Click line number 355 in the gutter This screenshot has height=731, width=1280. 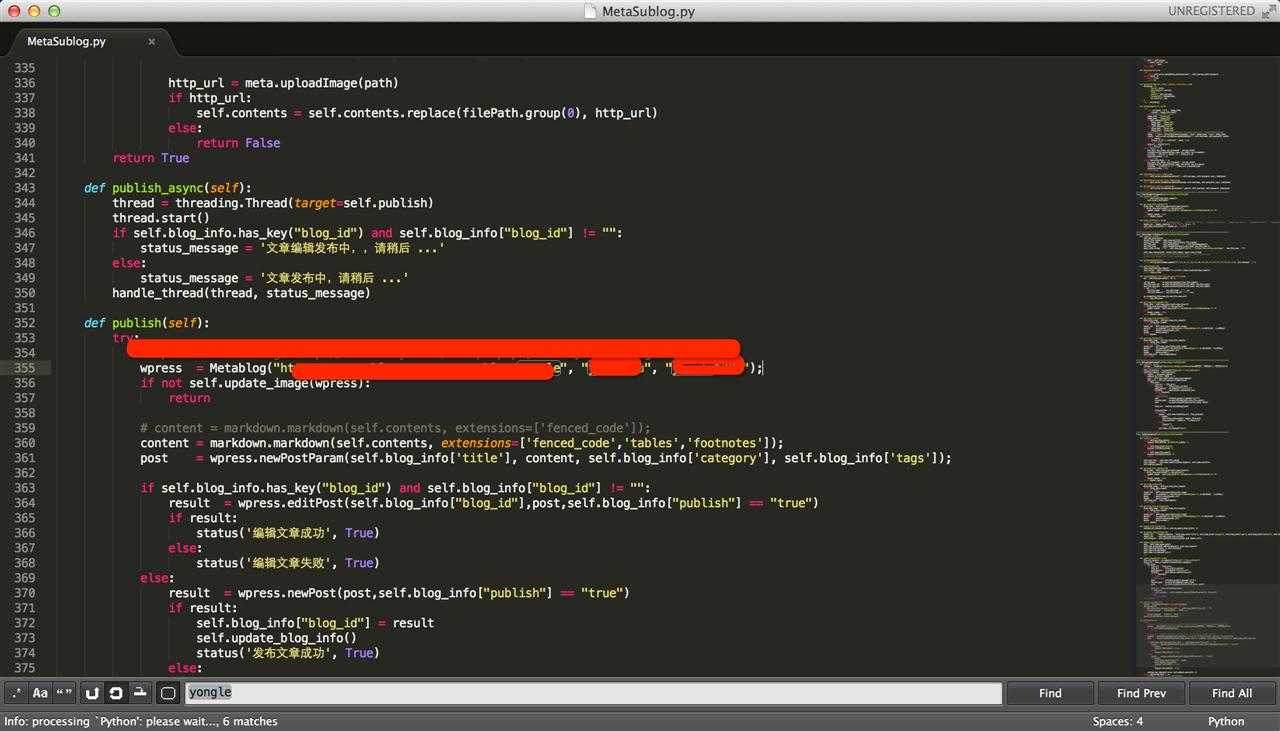click(x=24, y=368)
